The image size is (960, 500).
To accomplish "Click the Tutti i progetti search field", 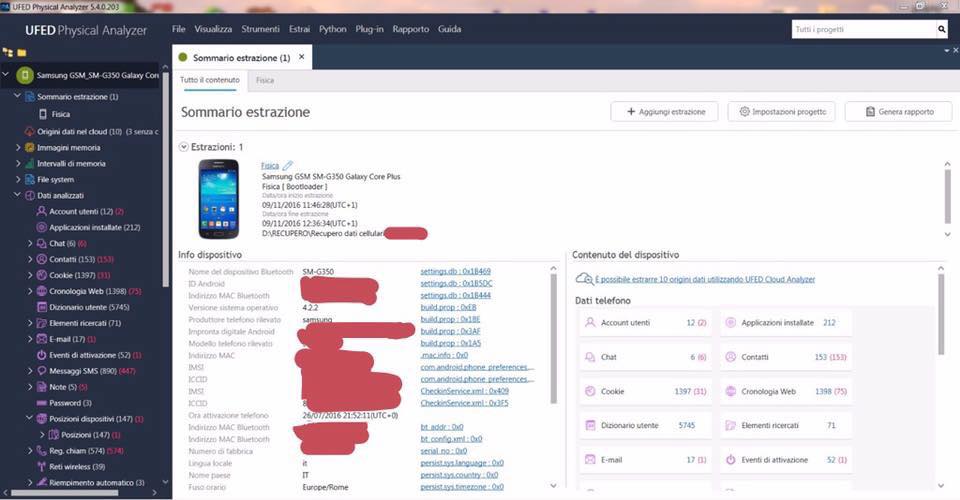I will (x=863, y=29).
